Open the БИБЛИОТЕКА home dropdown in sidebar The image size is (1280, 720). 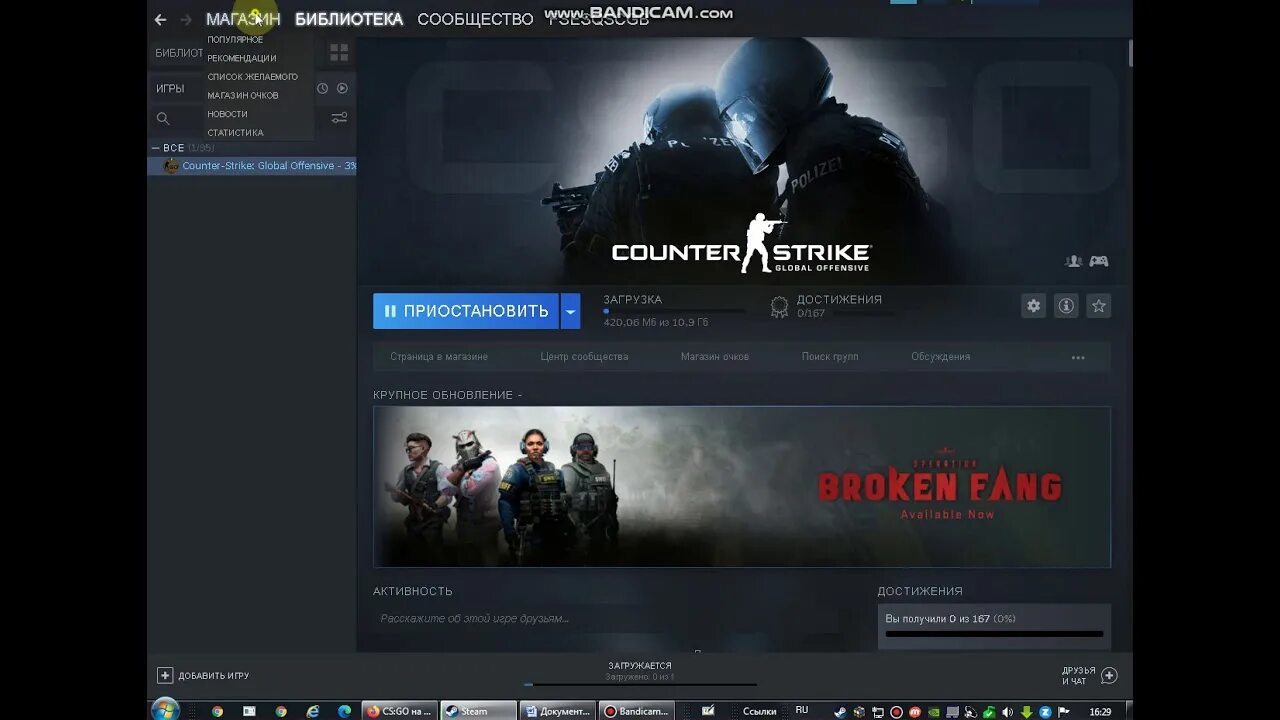click(x=178, y=53)
